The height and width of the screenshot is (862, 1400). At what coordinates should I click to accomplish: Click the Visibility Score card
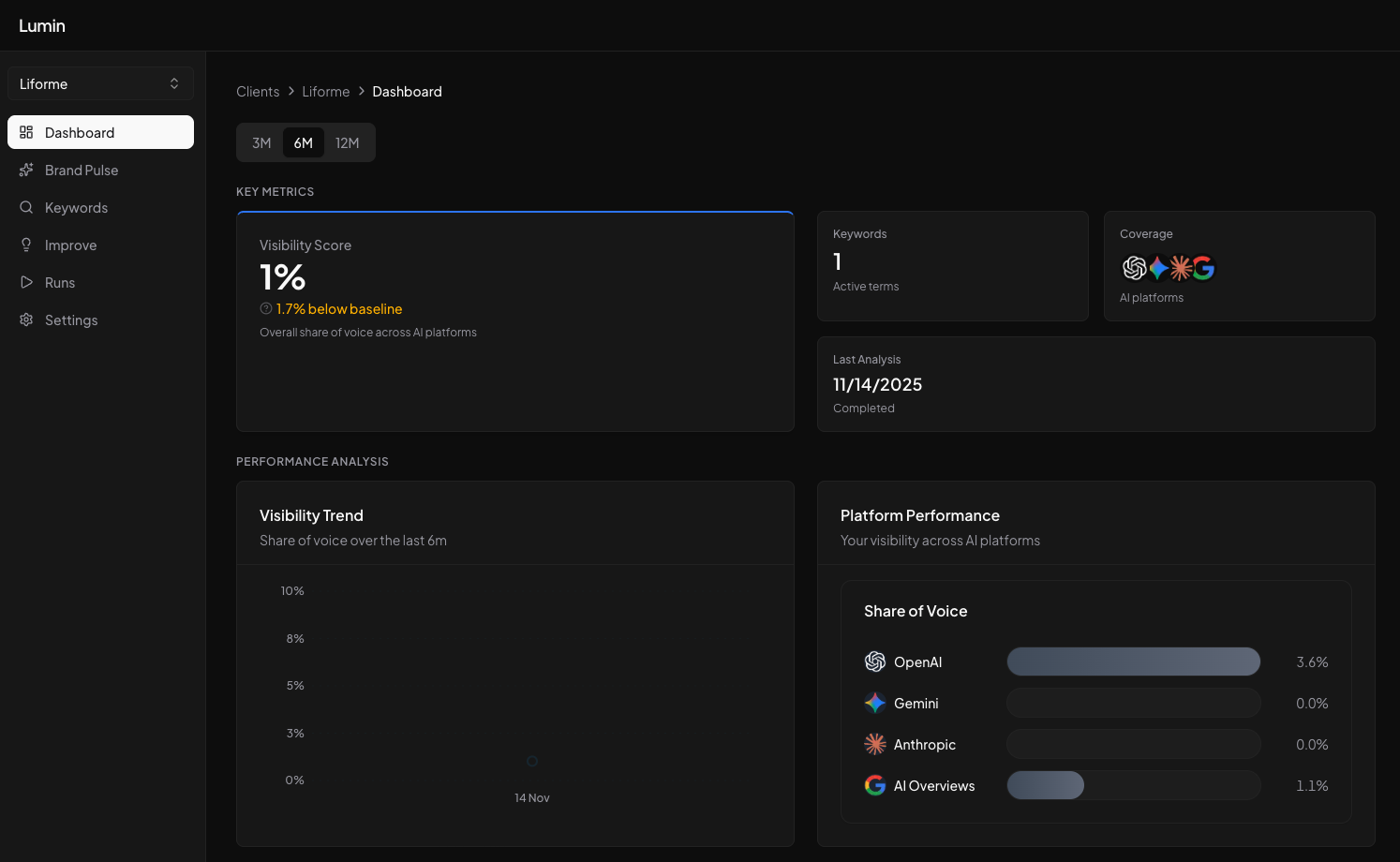click(x=514, y=320)
